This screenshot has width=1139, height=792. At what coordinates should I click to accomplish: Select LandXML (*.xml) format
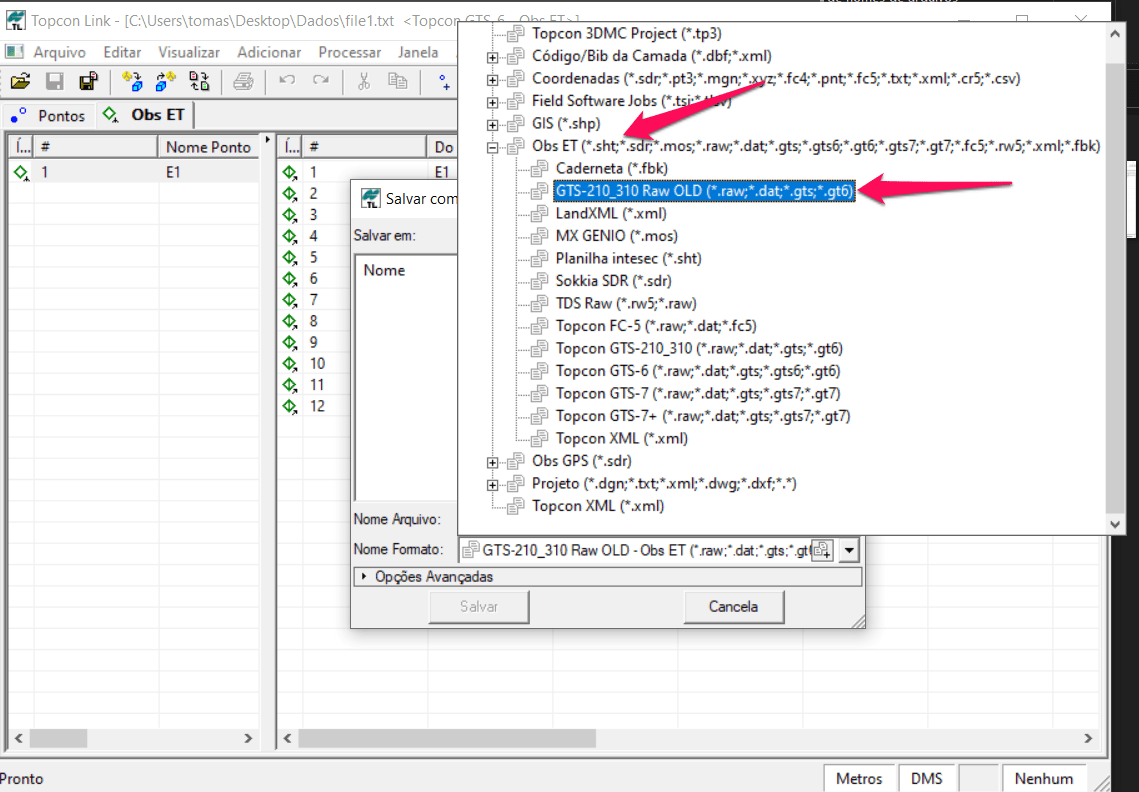(x=611, y=214)
